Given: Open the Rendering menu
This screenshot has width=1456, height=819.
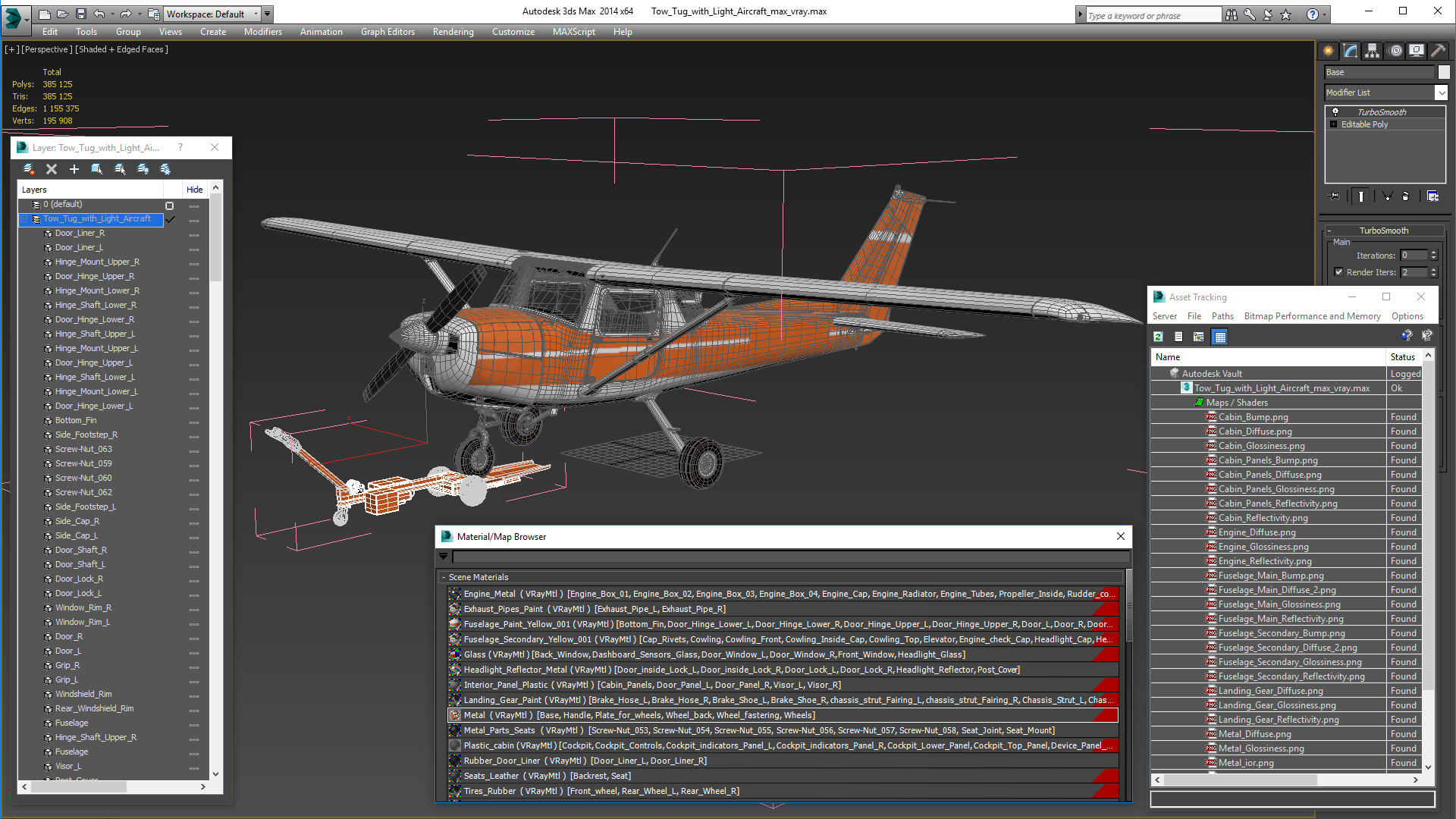Looking at the screenshot, I should coord(453,32).
